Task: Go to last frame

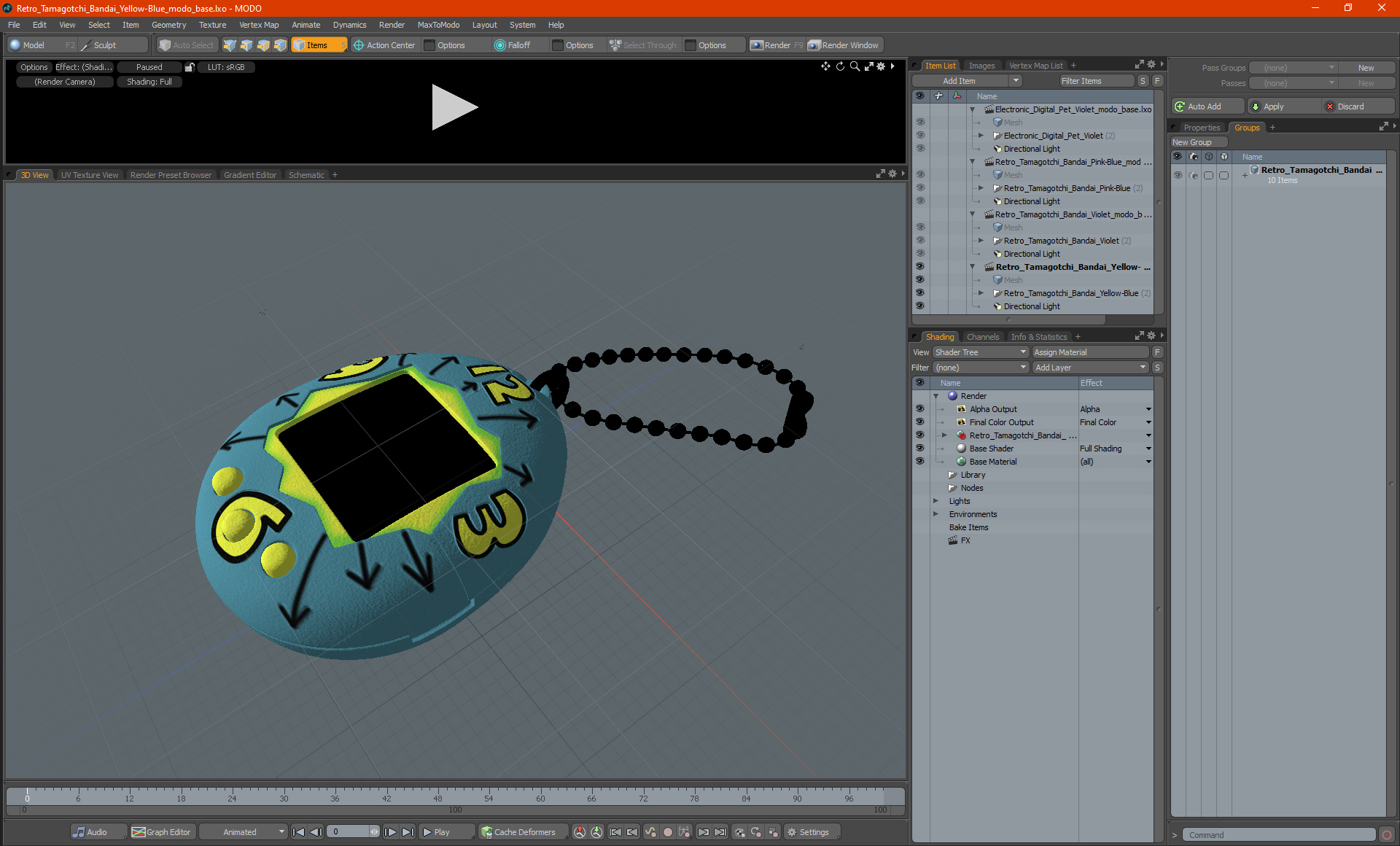Action: 408,832
